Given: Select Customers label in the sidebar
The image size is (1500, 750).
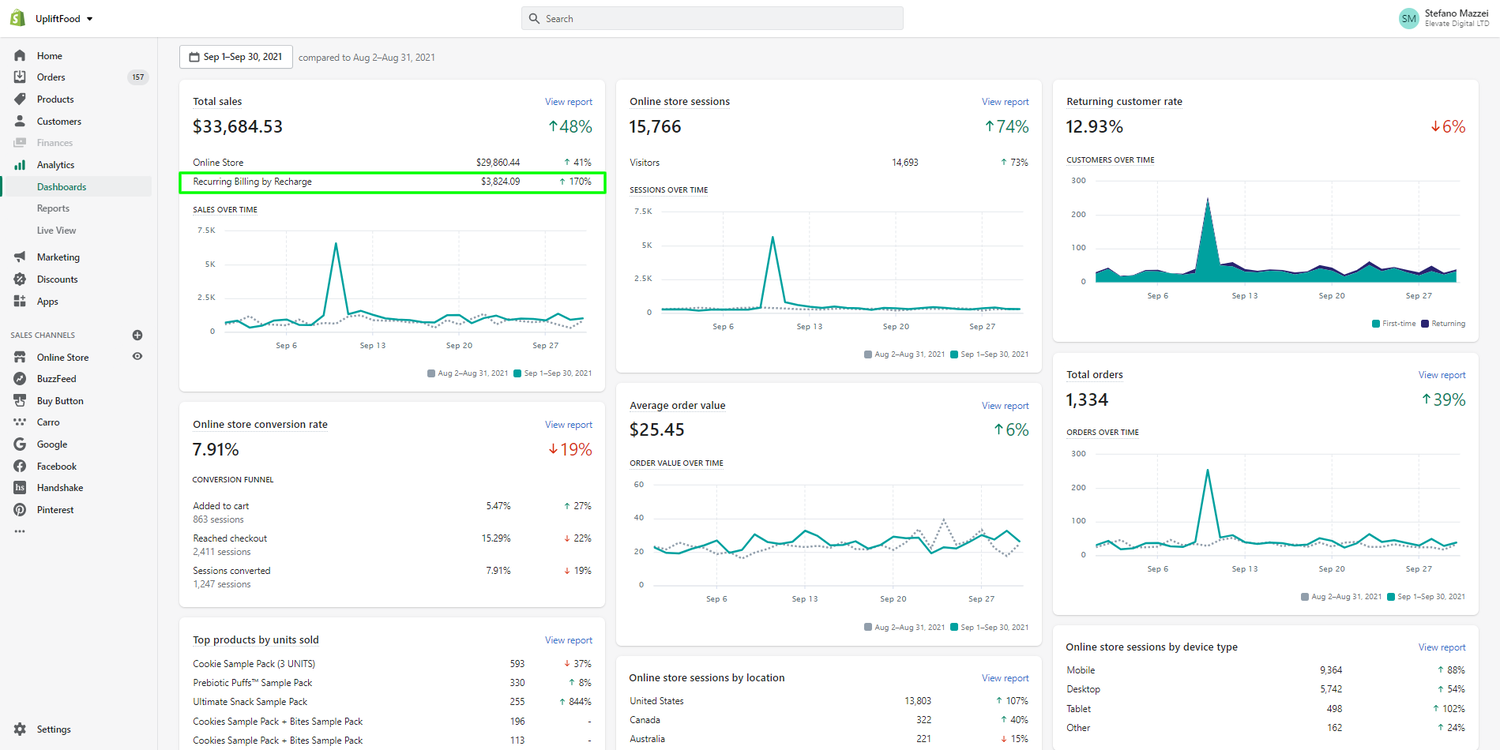Looking at the screenshot, I should (x=59, y=121).
